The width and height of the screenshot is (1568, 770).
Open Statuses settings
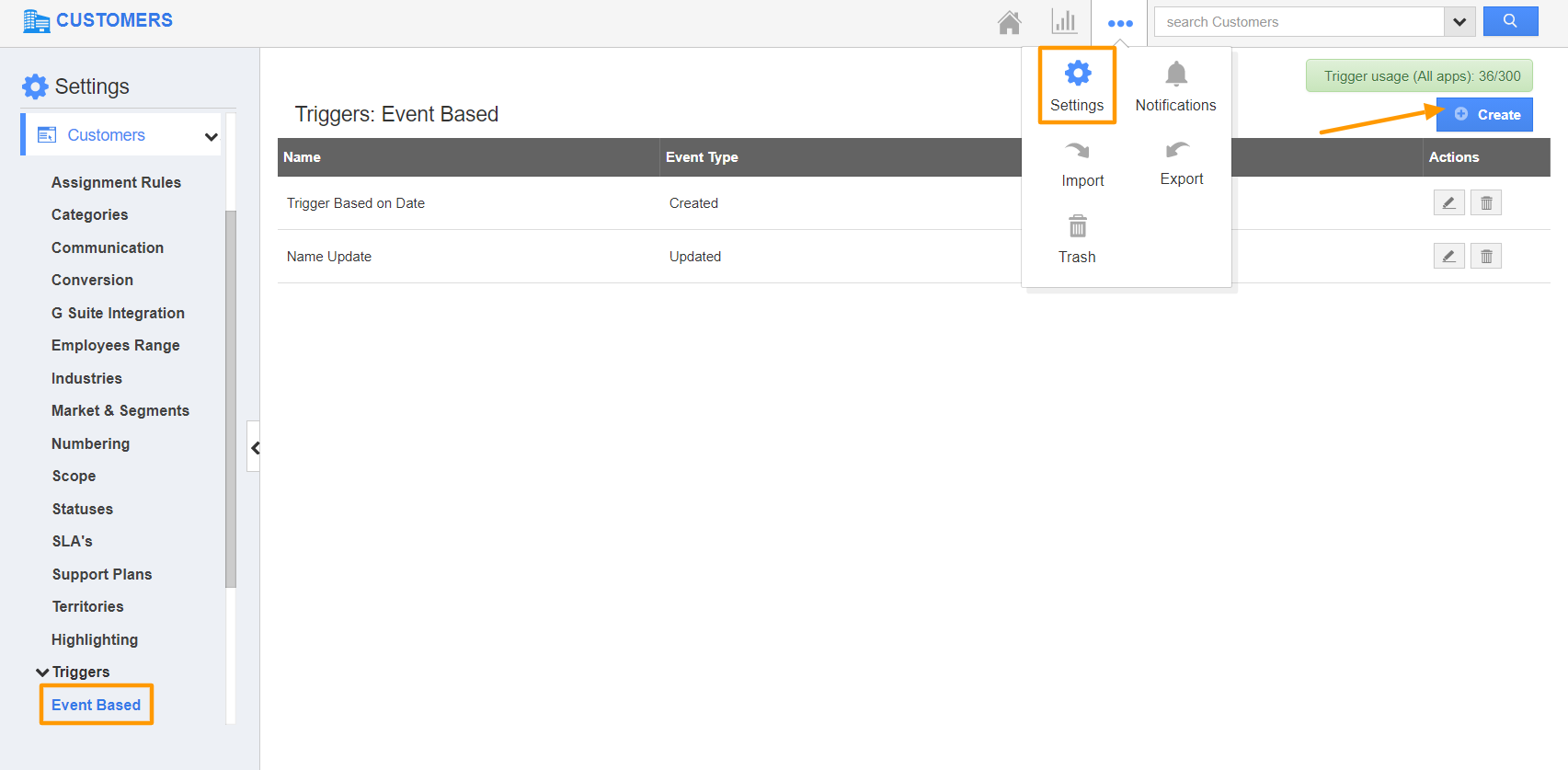point(82,509)
